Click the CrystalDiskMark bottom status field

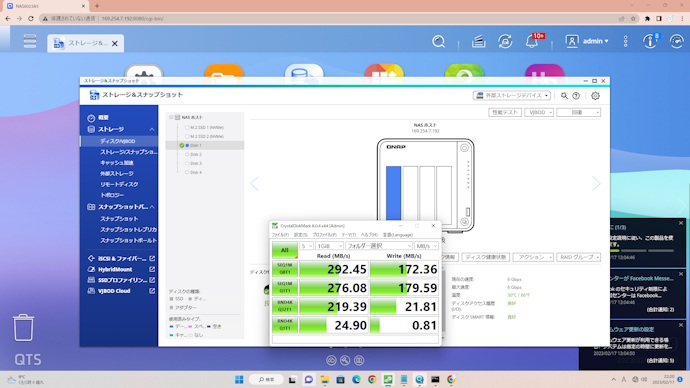point(355,339)
